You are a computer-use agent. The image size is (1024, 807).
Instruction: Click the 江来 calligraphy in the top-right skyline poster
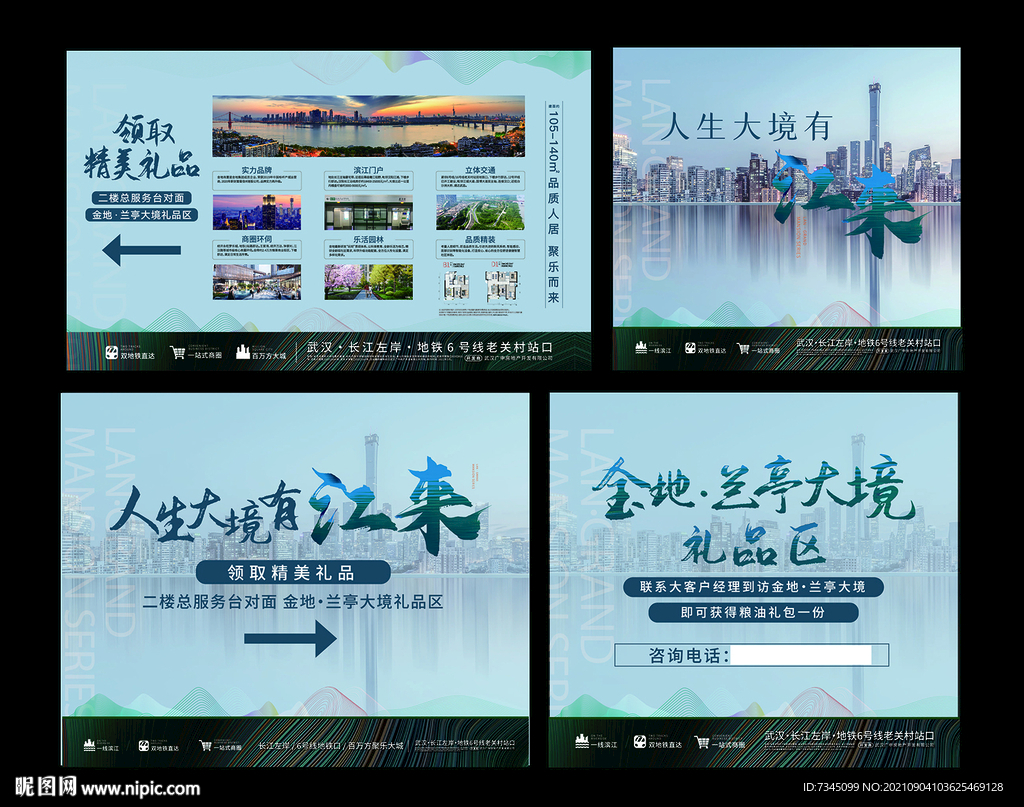coord(849,202)
